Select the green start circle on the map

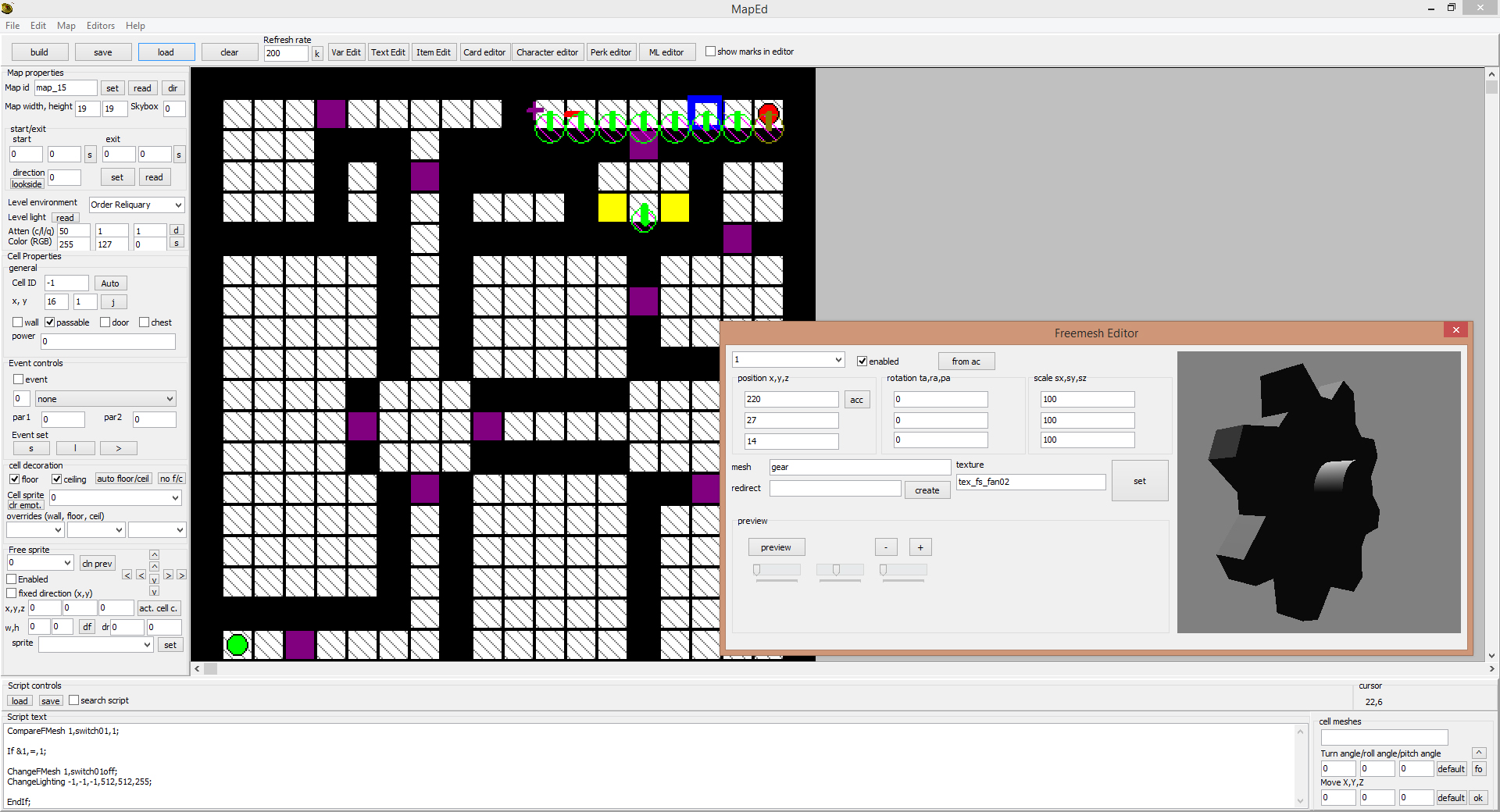(237, 645)
